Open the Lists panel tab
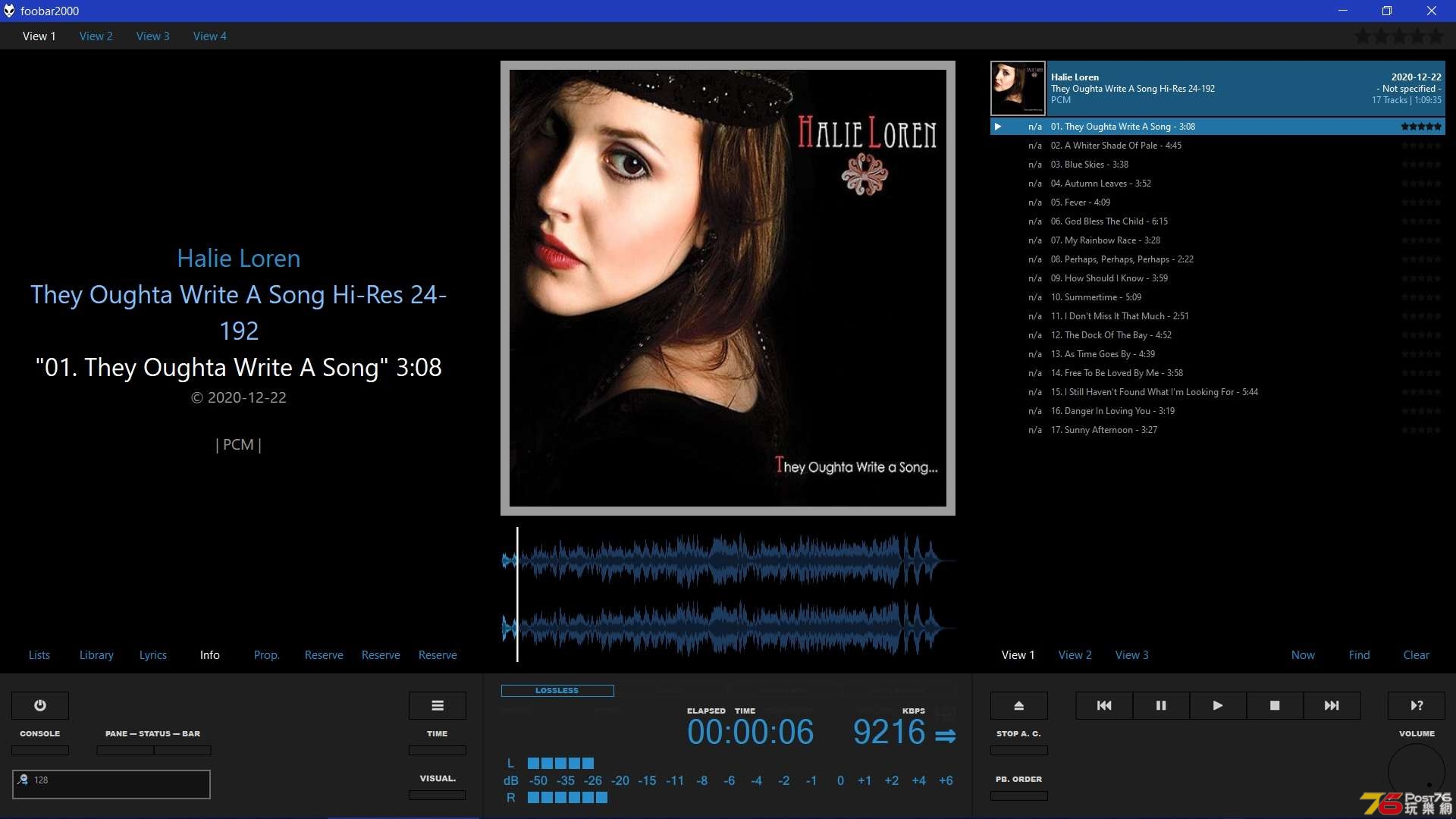Image resolution: width=1456 pixels, height=819 pixels. click(39, 654)
